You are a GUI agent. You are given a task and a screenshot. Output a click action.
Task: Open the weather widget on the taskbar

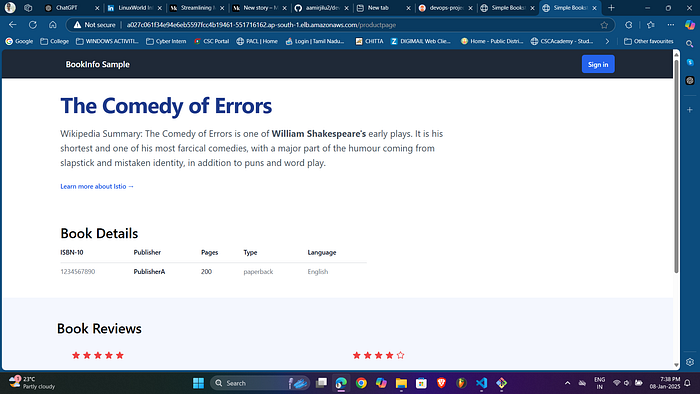[31, 382]
